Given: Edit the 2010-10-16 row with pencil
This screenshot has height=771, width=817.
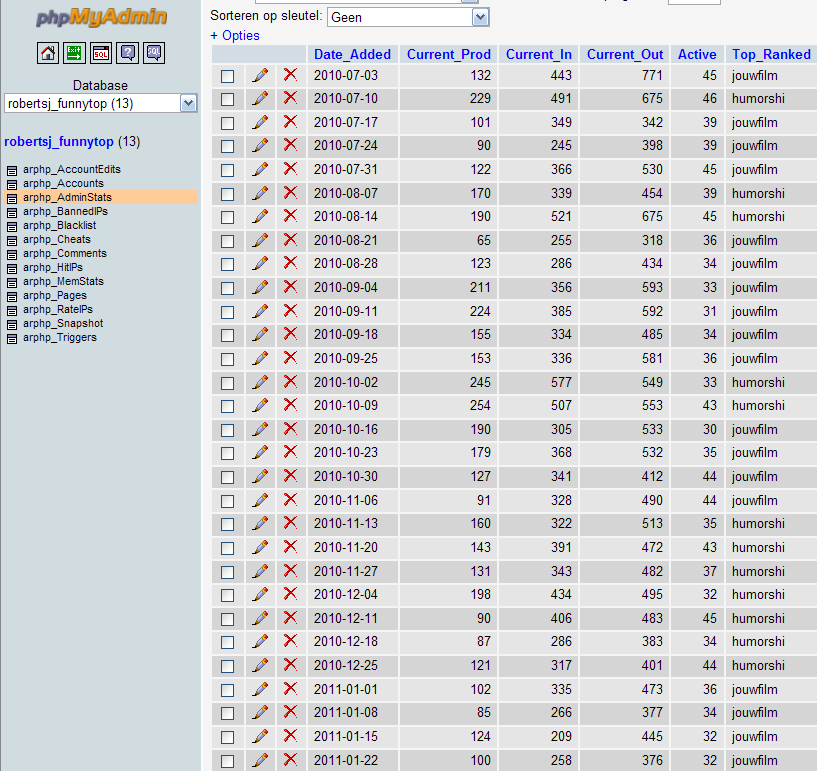Looking at the screenshot, I should (x=261, y=429).
